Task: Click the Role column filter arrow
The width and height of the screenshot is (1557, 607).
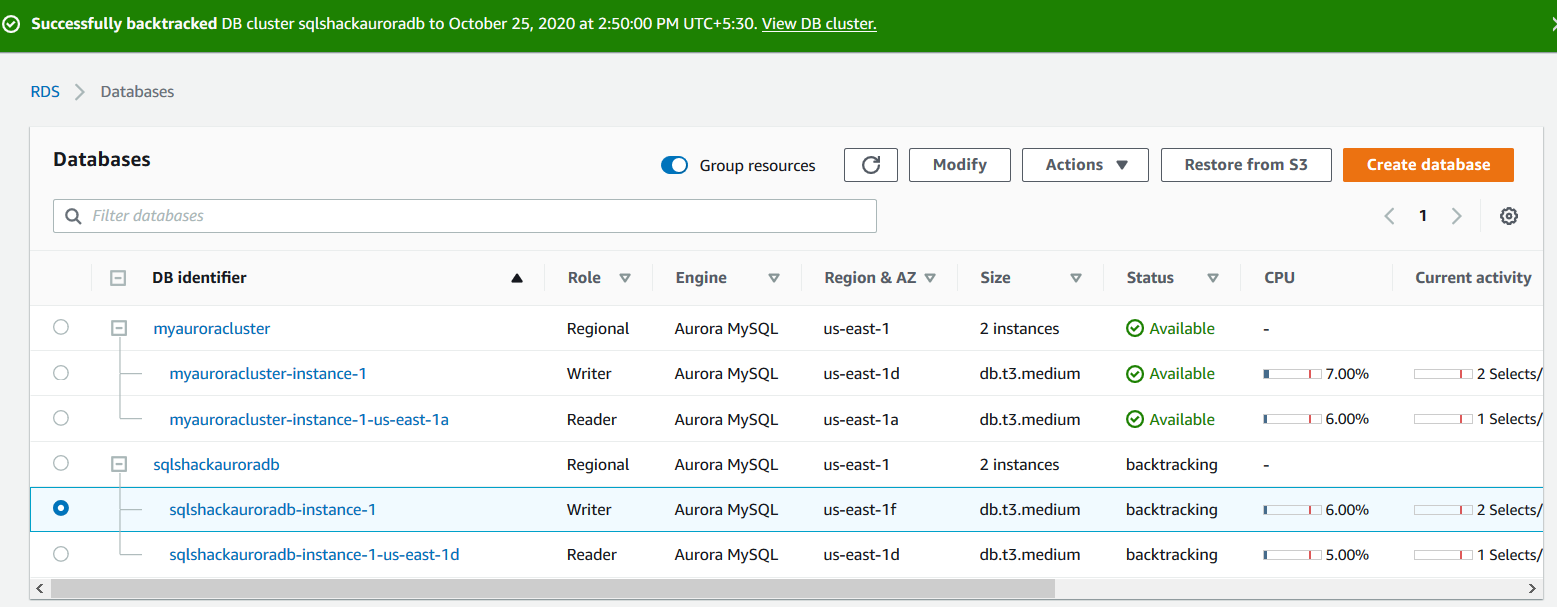Action: point(625,278)
